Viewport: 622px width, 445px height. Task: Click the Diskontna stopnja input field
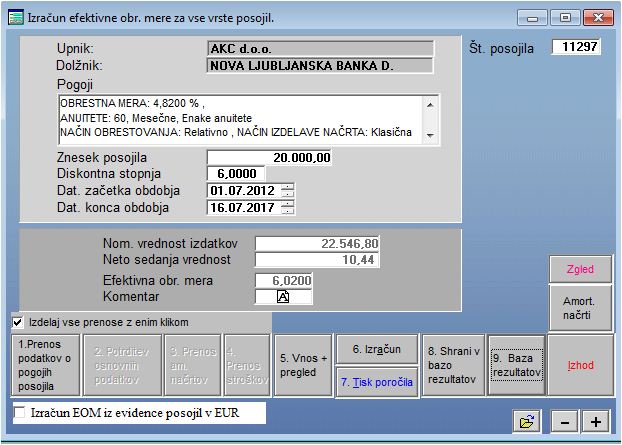tap(236, 174)
